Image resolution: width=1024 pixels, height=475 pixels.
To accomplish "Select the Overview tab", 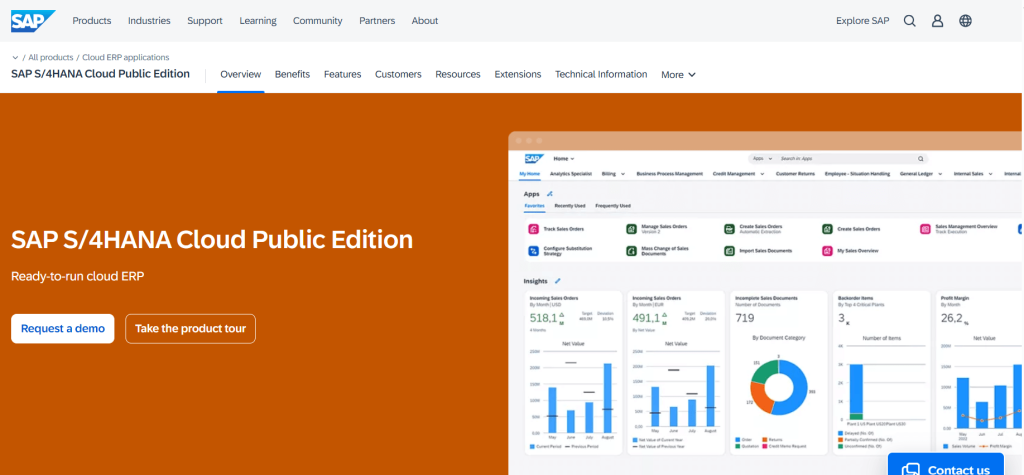I will point(240,74).
